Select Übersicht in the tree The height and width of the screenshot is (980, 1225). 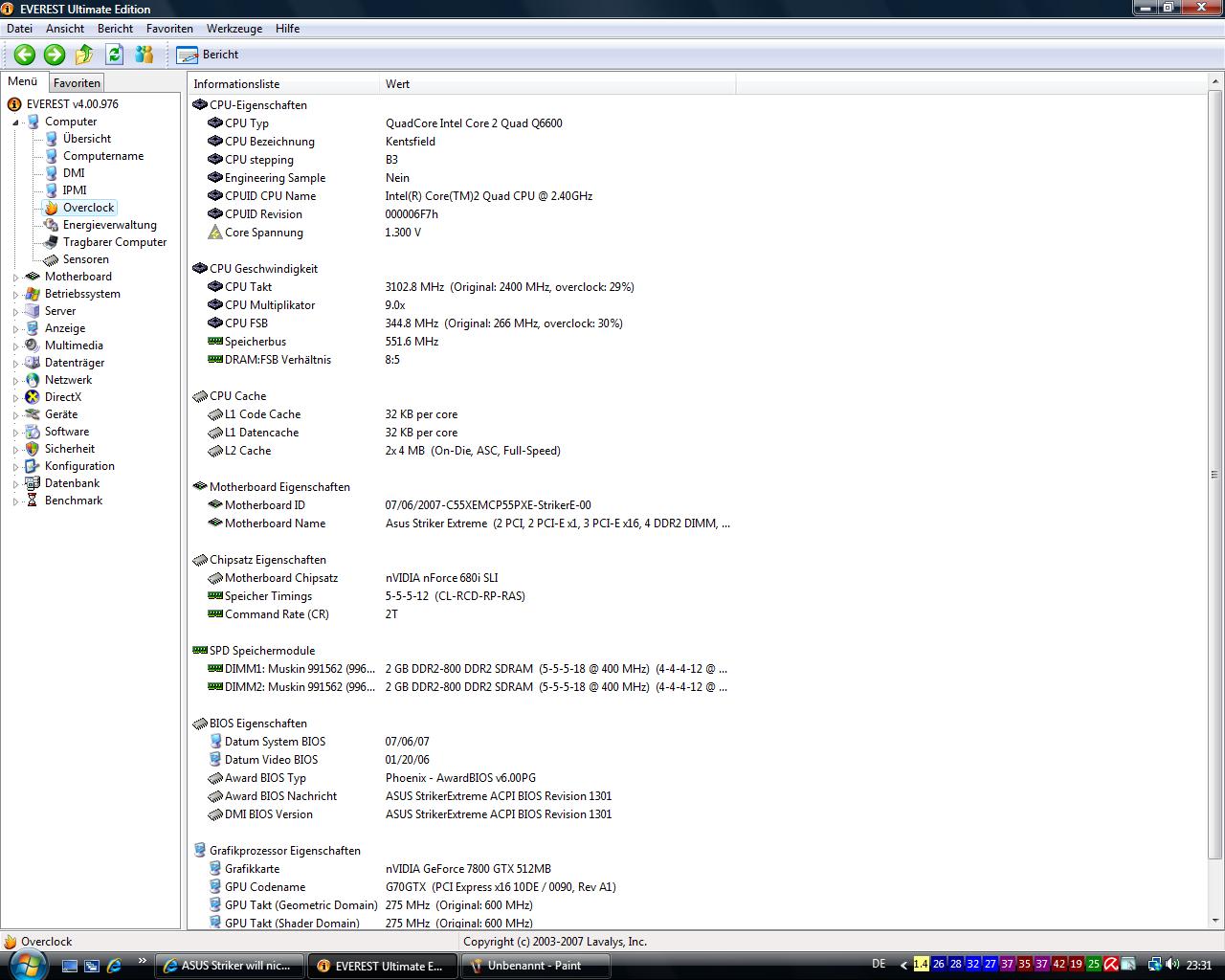coord(87,139)
